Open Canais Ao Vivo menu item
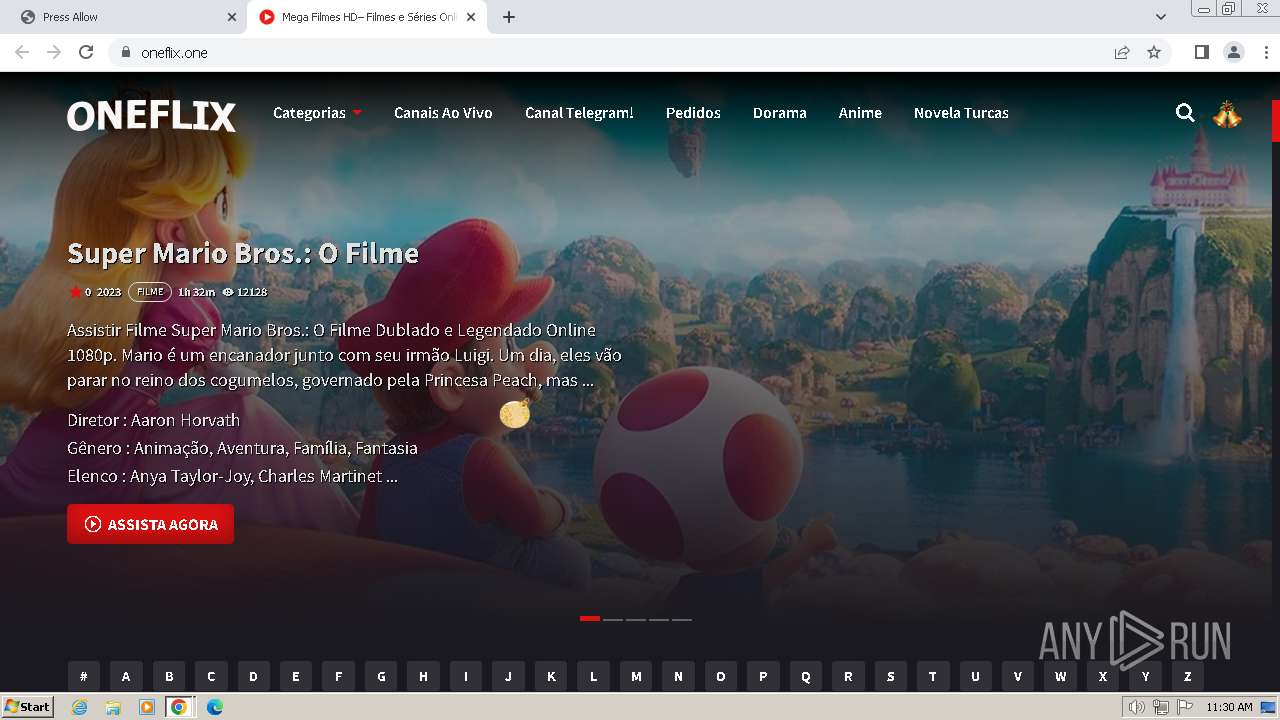 coord(443,113)
